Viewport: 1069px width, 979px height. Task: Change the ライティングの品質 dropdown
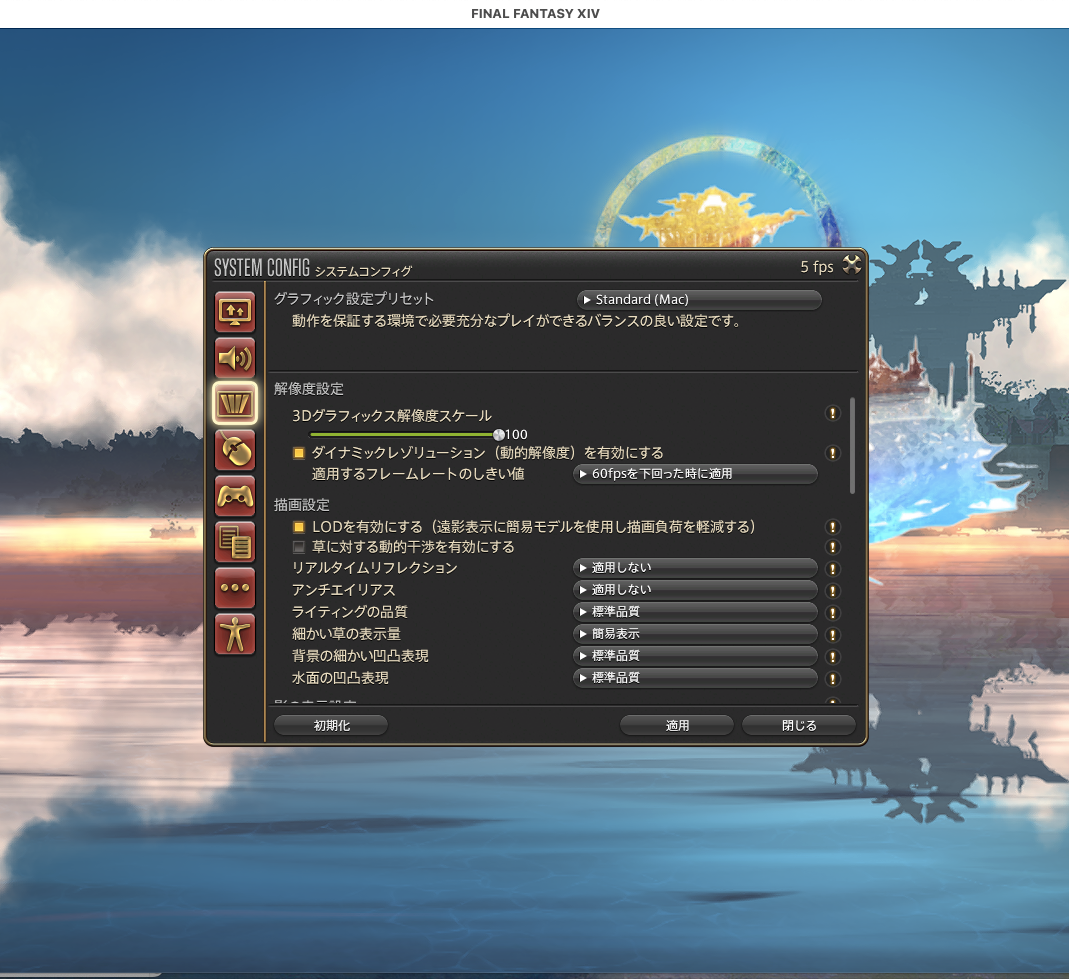695,612
